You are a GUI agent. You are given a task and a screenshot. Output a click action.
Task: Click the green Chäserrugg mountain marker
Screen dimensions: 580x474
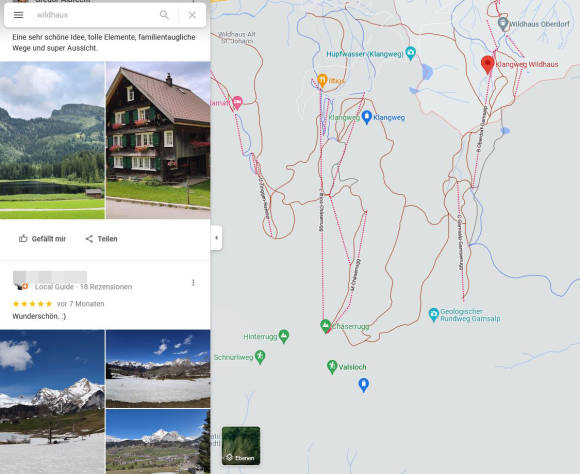click(x=325, y=326)
